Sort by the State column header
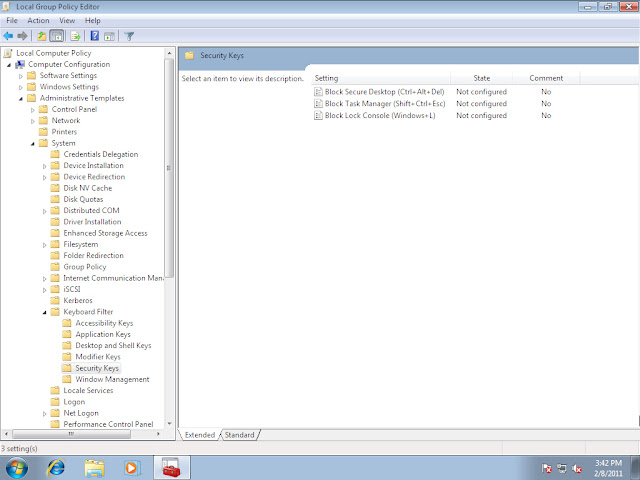The height and width of the screenshot is (480, 640). click(x=482, y=78)
